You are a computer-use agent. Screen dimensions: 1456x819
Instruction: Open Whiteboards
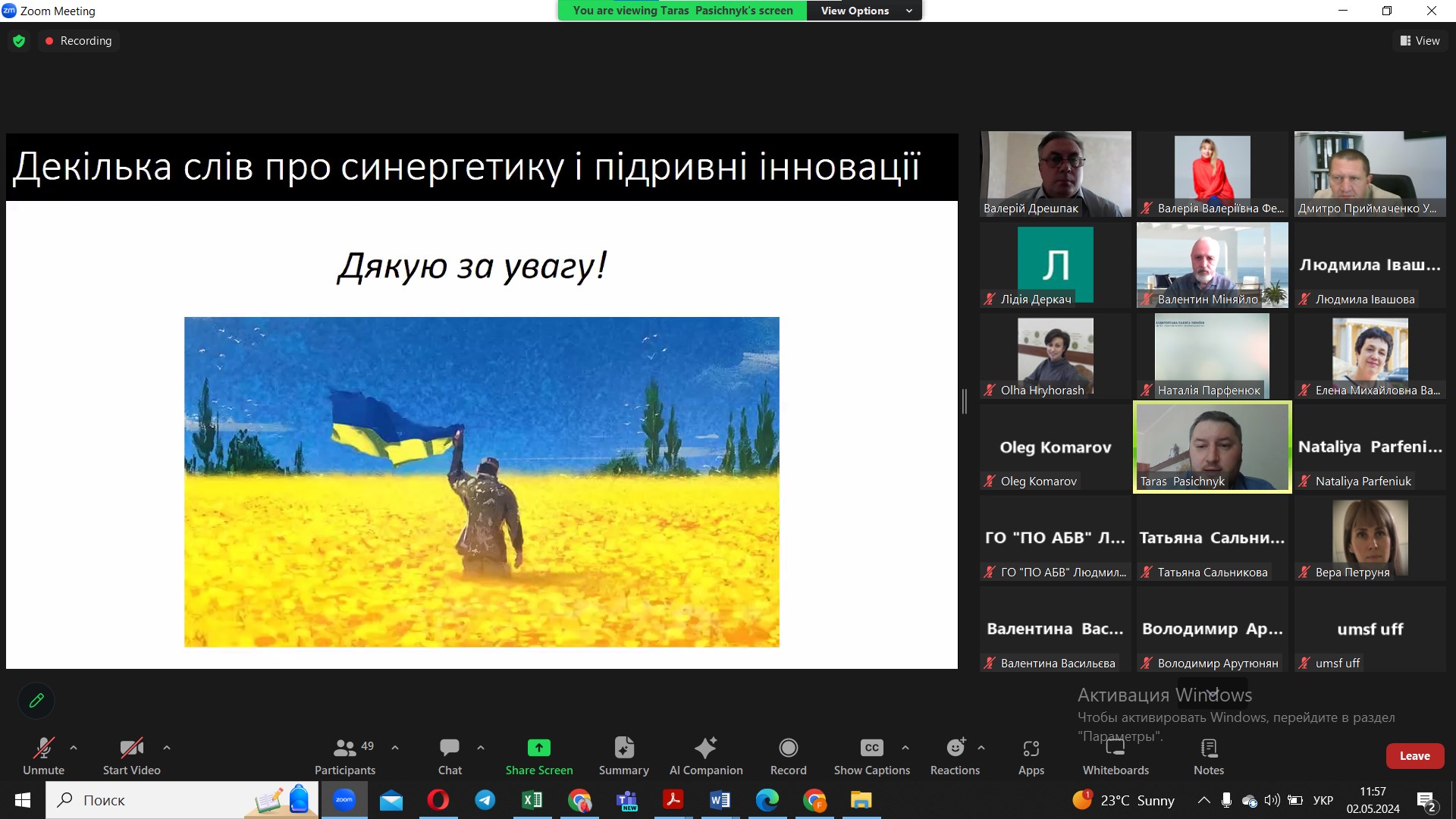click(x=1116, y=756)
